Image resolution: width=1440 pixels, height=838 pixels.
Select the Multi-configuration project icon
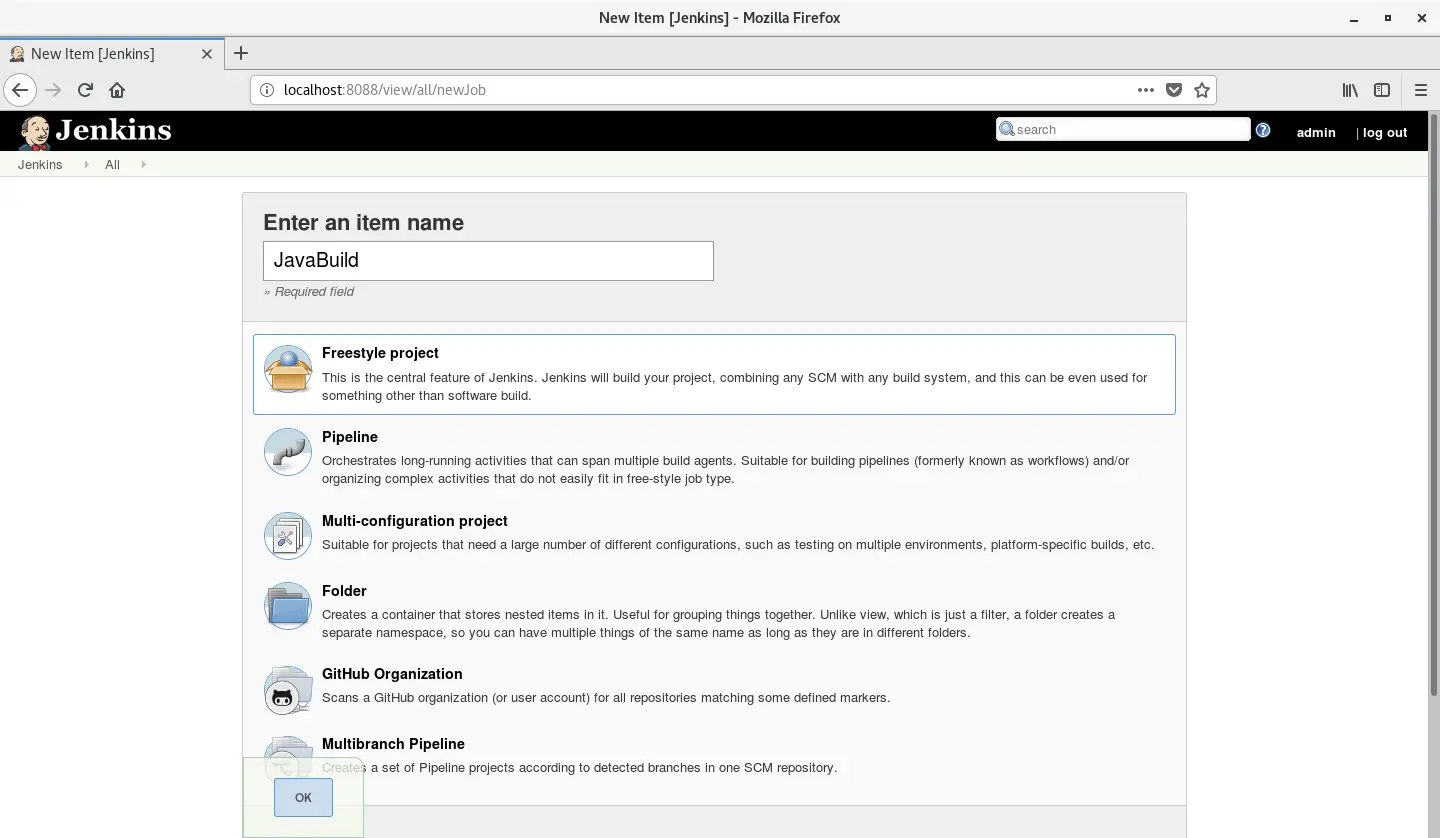pos(288,536)
